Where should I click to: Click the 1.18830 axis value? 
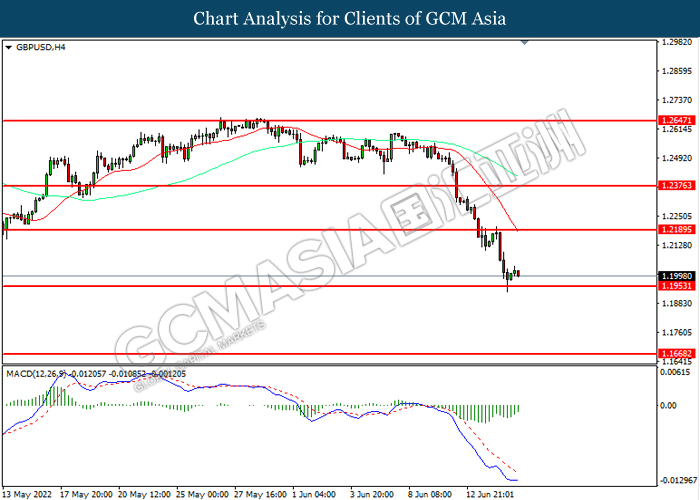click(677, 304)
